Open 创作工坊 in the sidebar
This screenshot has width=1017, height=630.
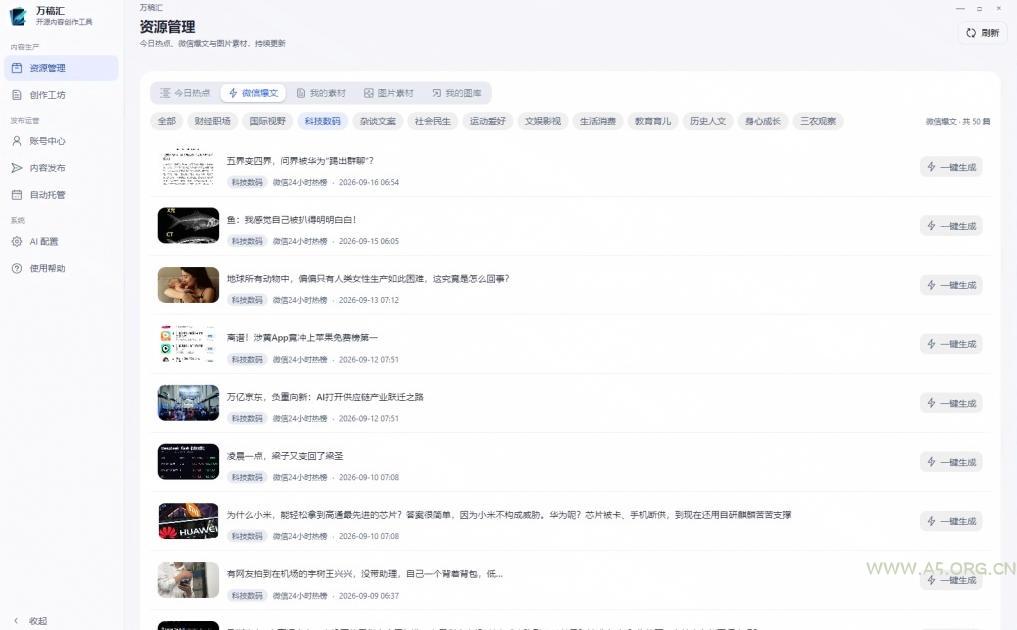(x=61, y=95)
